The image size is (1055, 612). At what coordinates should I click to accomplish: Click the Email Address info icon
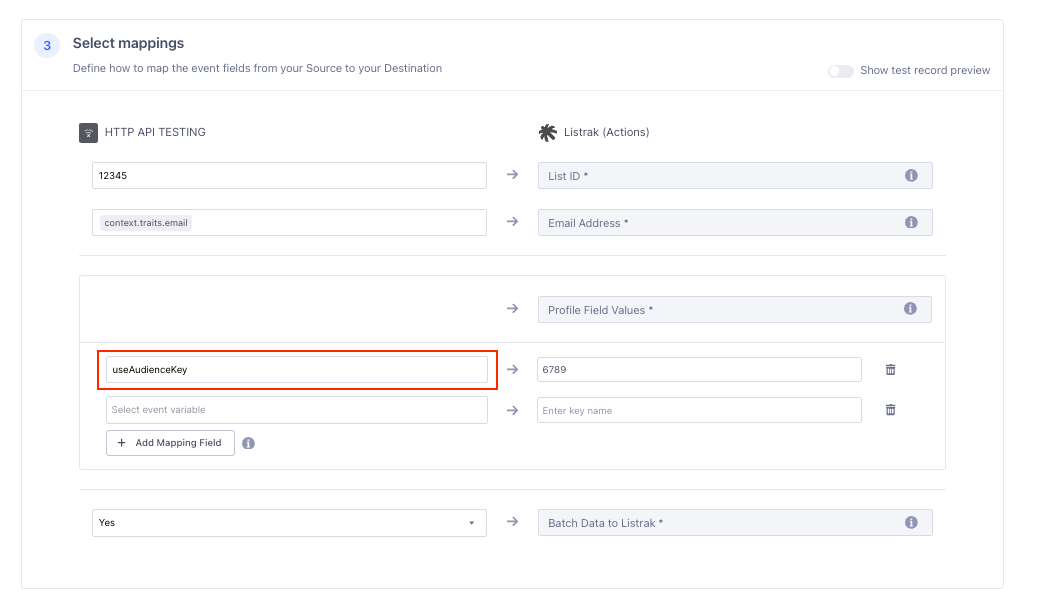(x=911, y=222)
